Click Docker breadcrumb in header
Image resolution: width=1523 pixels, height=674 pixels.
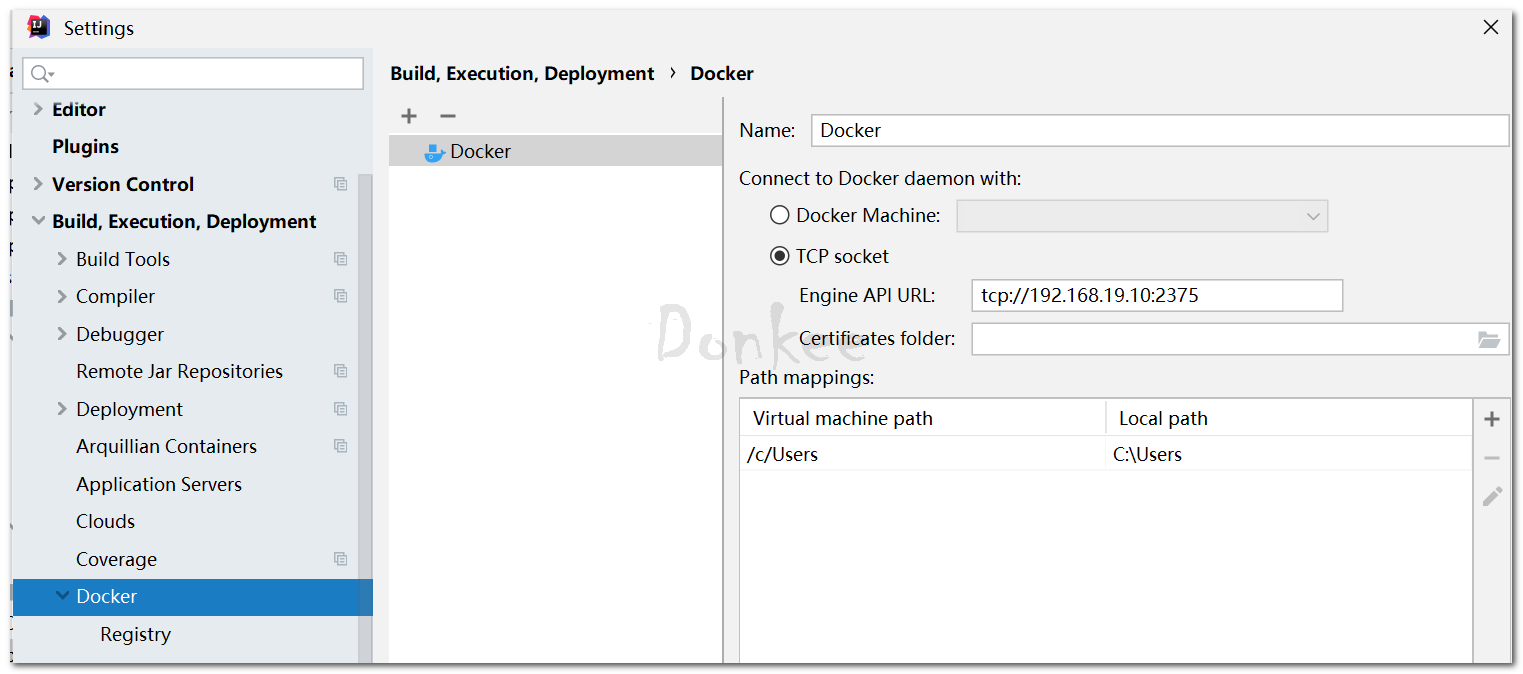722,73
